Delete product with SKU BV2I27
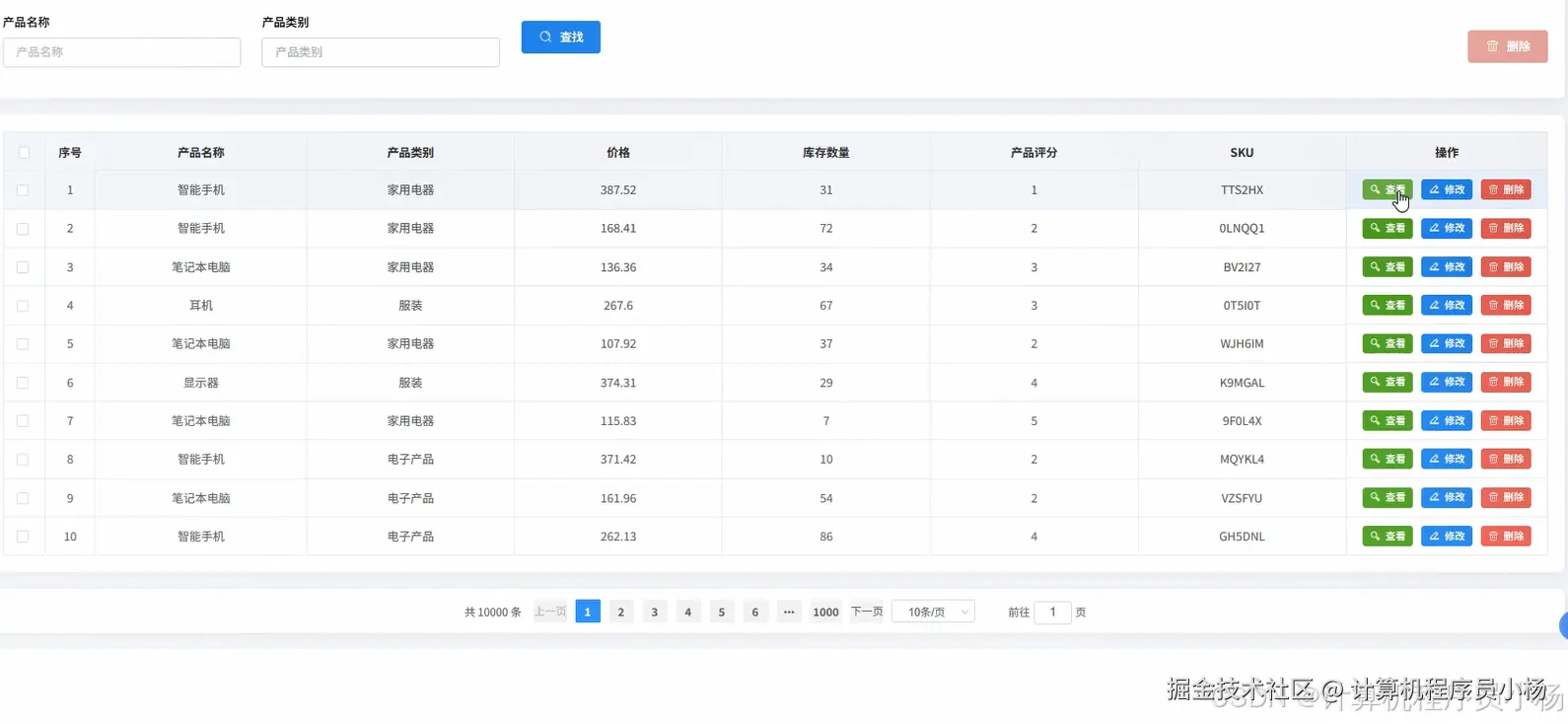The image size is (1568, 724). coord(1506,266)
